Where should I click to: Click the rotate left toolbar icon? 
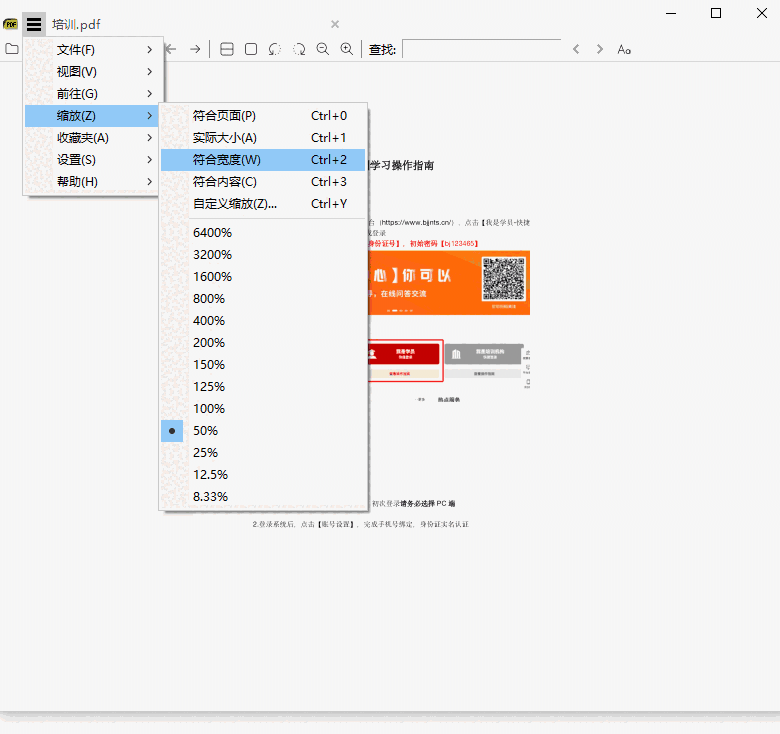[x=275, y=49]
